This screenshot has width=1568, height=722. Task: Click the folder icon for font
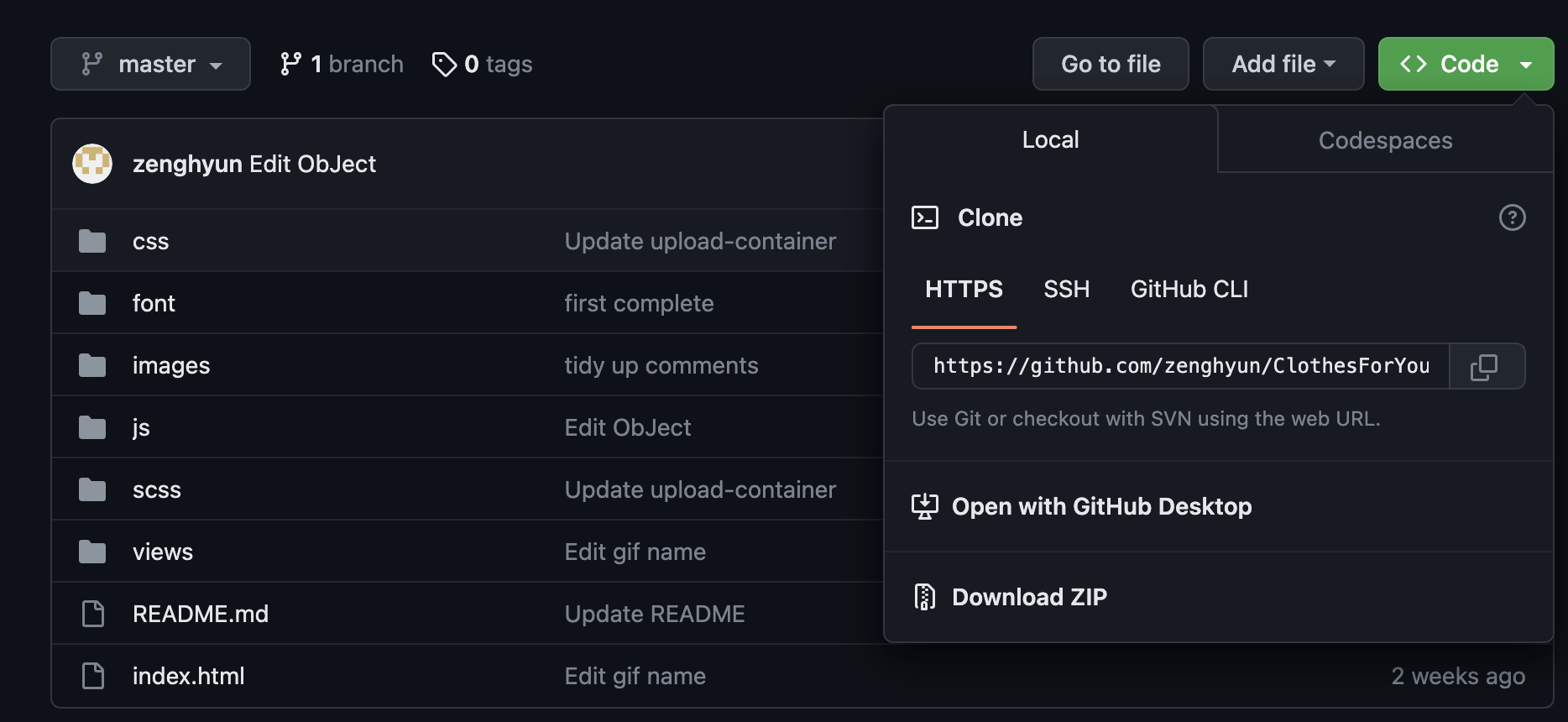(x=92, y=303)
